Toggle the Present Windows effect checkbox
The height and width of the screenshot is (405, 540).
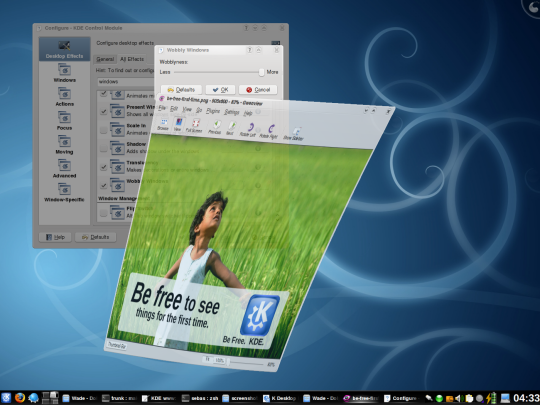(x=103, y=111)
